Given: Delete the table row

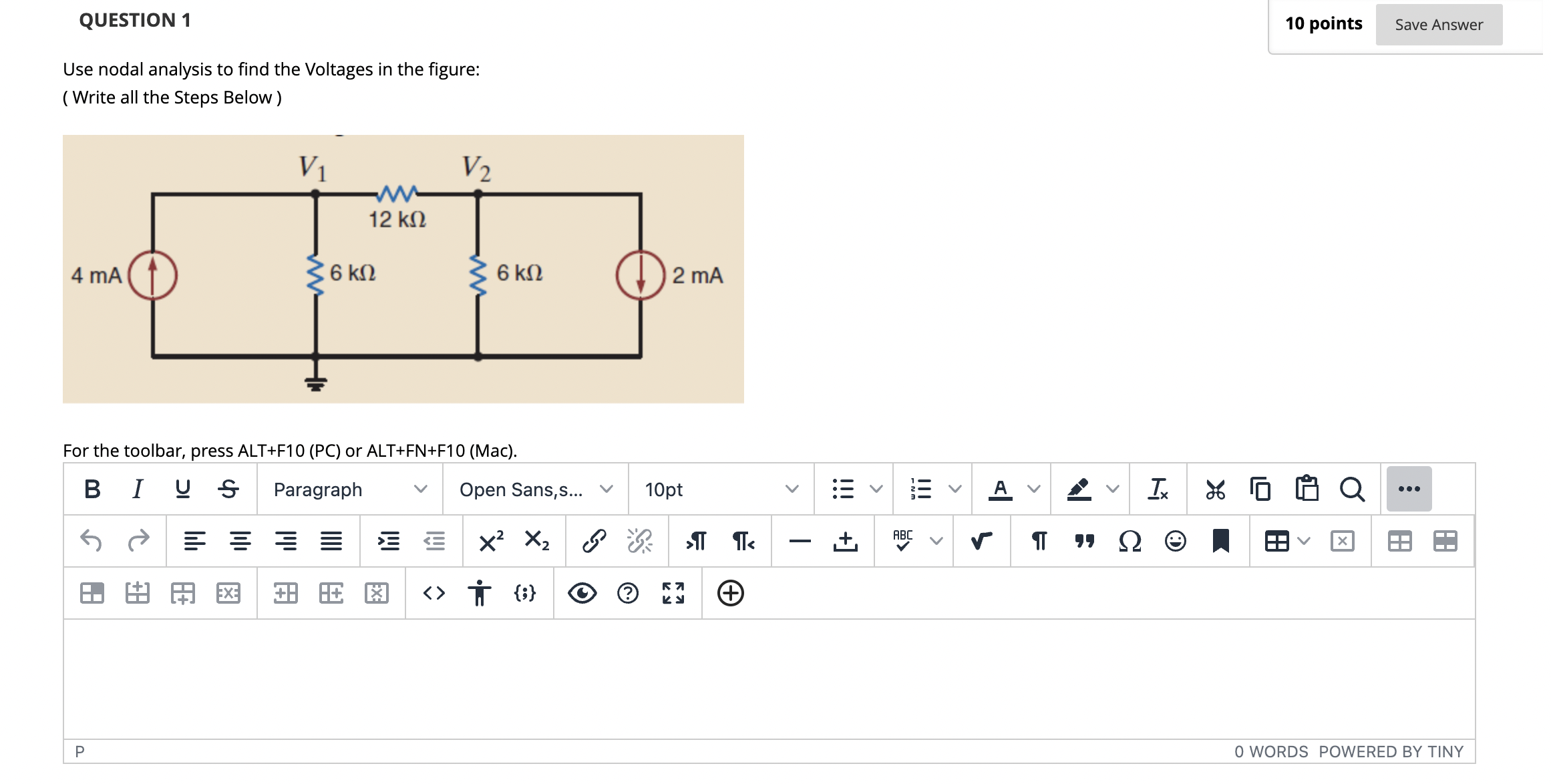Looking at the screenshot, I should tap(228, 592).
